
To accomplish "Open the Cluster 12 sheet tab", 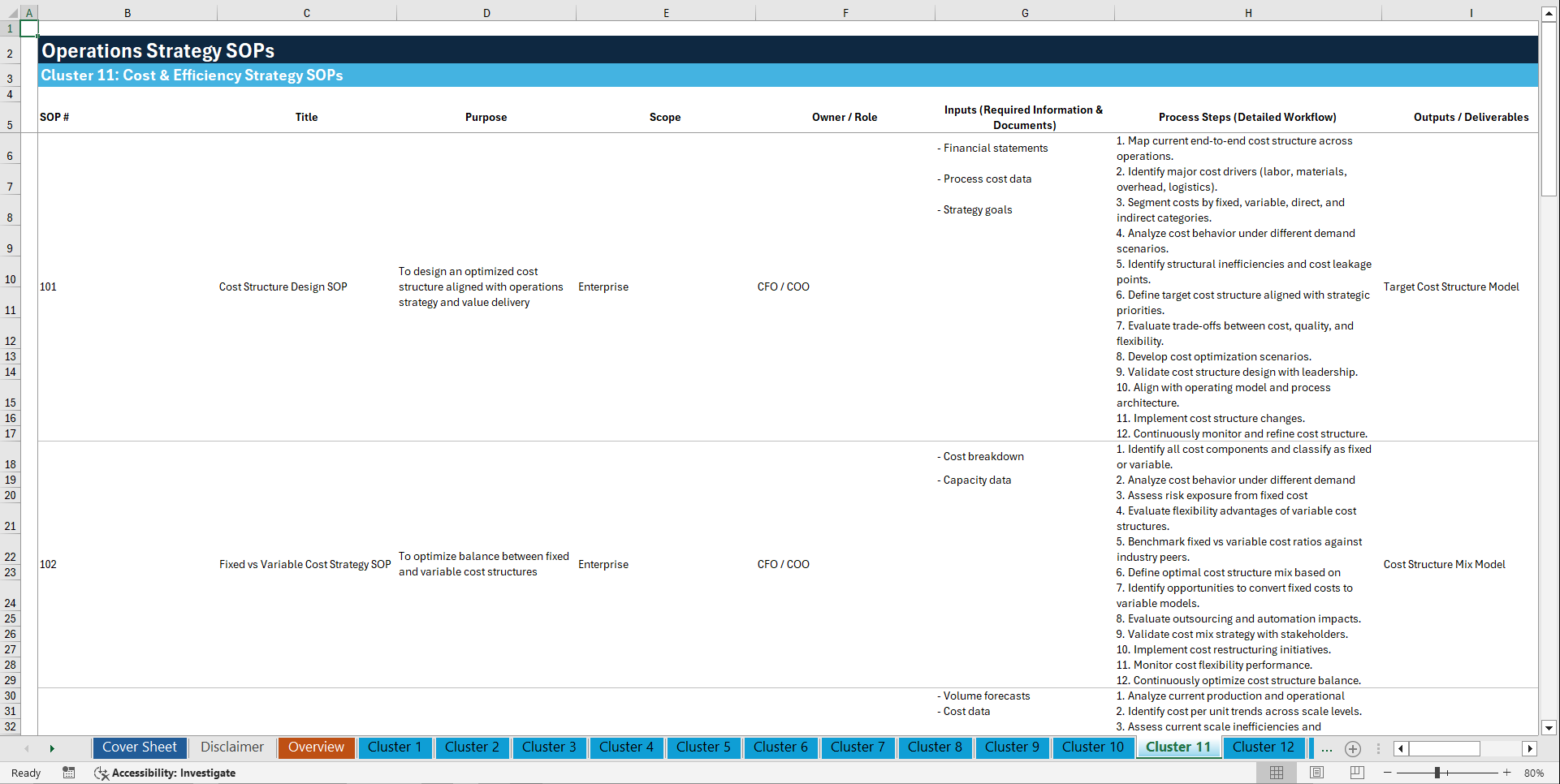I will 1264,747.
